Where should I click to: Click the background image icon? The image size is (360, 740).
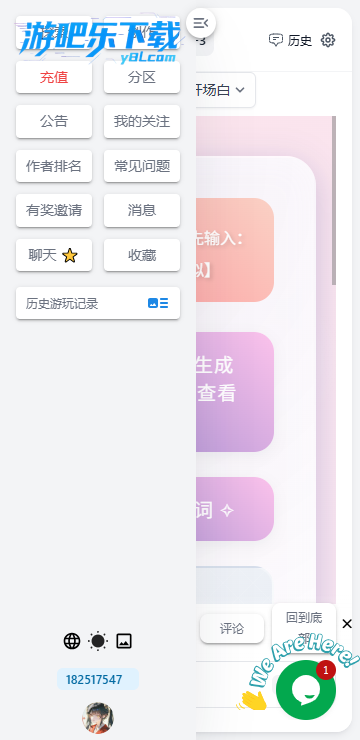click(x=124, y=641)
